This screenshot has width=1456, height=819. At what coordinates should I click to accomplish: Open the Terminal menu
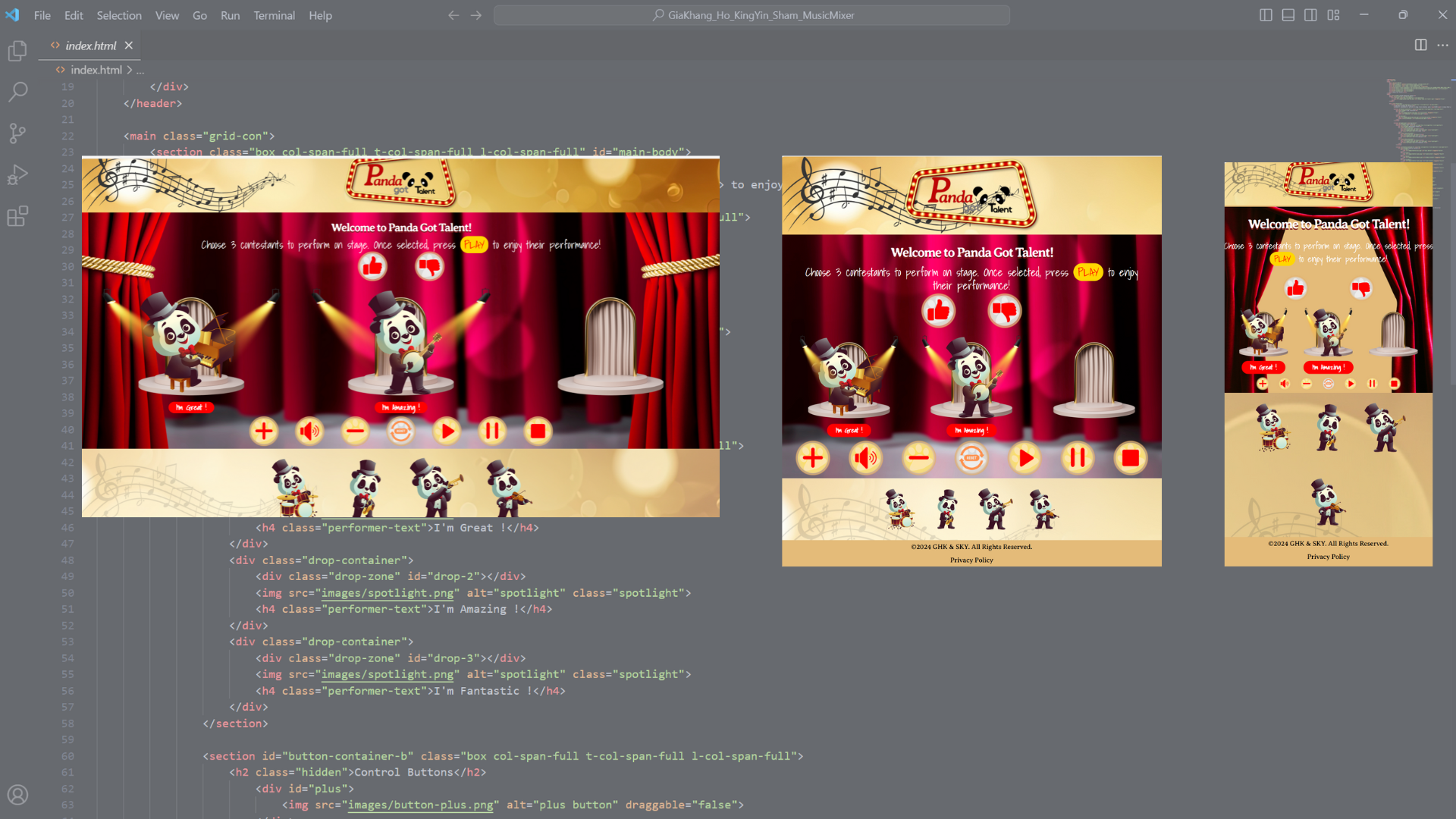(x=274, y=15)
